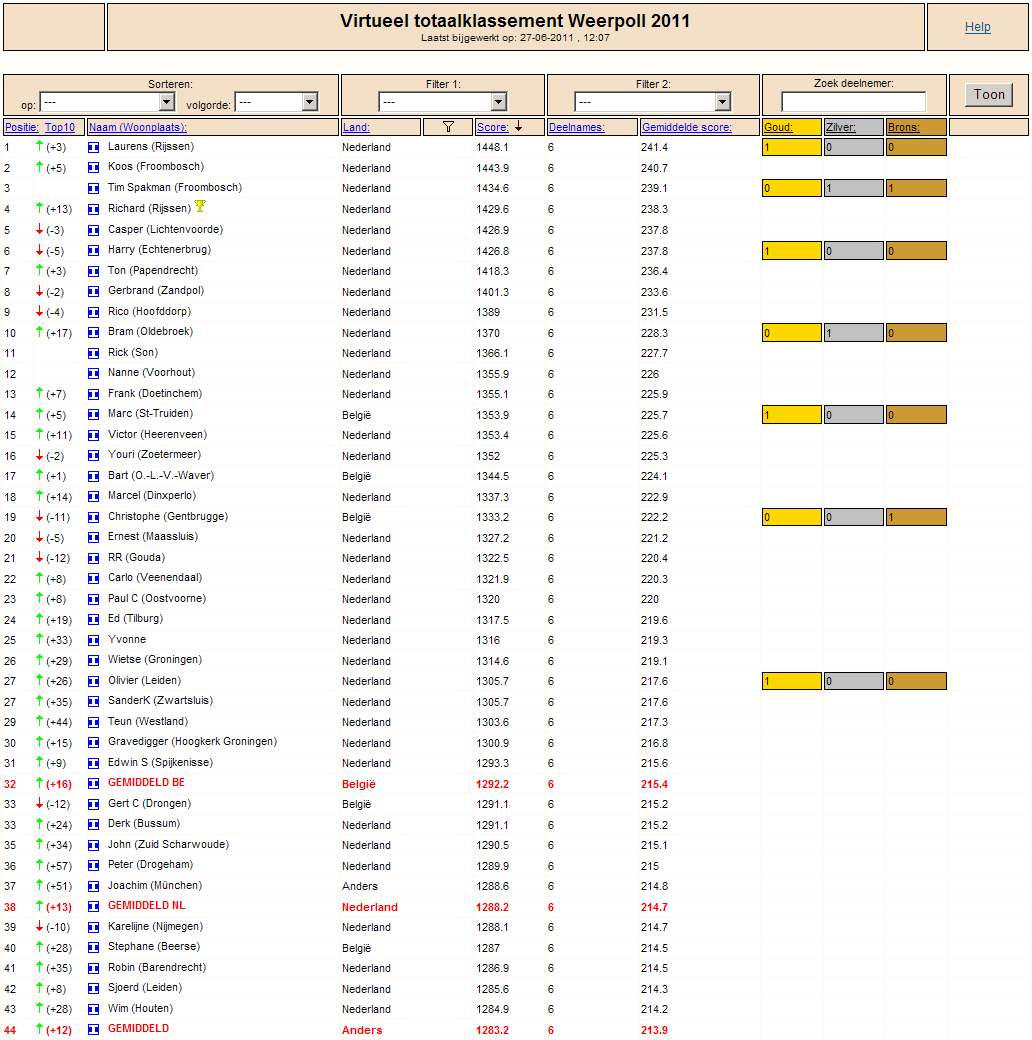Select the 'Anders' country cell for Joachim
The image size is (1032, 1040).
click(359, 886)
